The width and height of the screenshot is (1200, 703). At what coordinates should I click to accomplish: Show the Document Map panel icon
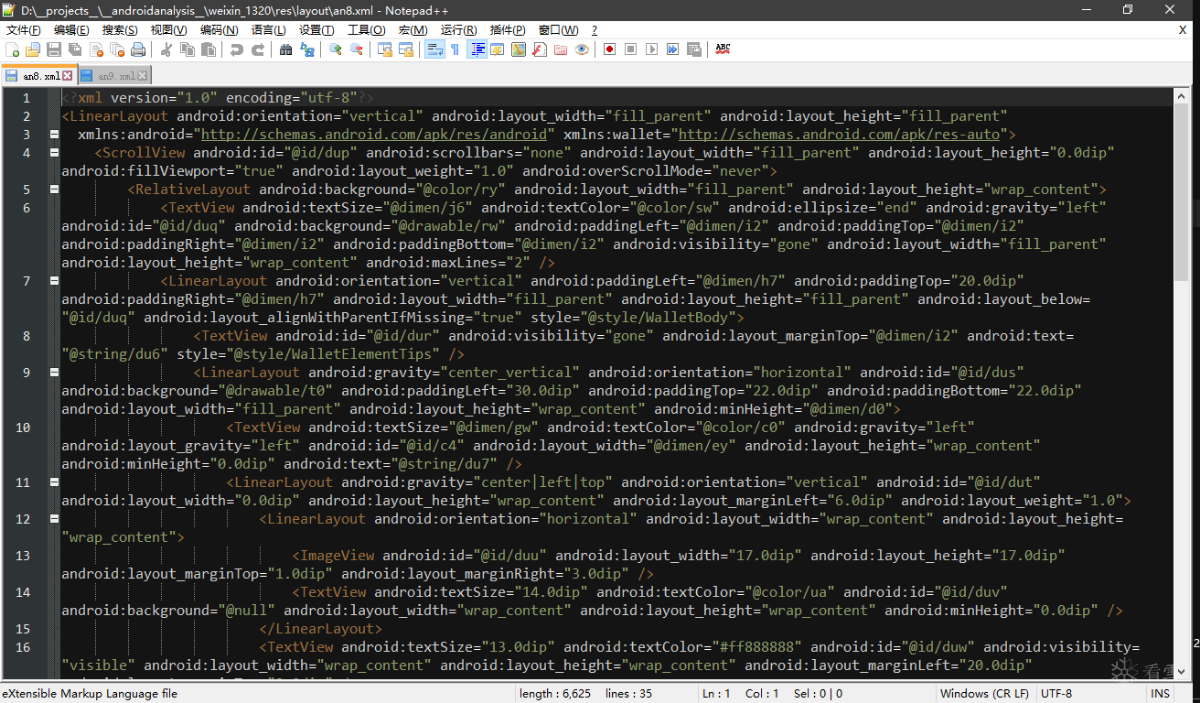518,49
